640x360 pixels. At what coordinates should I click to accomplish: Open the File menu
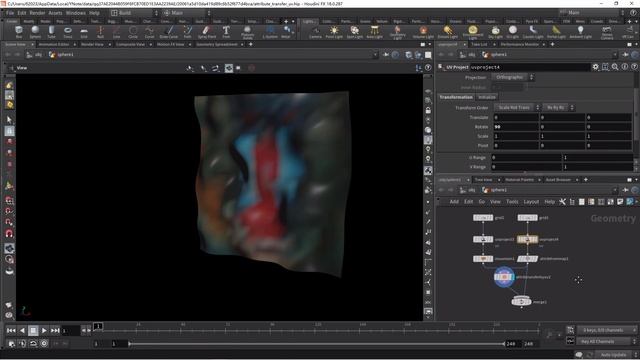[x=10, y=13]
